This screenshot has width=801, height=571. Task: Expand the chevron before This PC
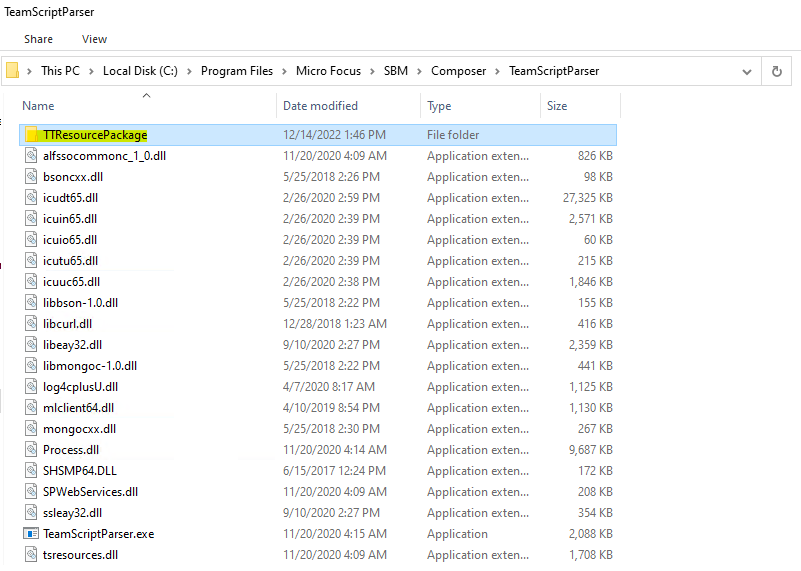tap(30, 71)
